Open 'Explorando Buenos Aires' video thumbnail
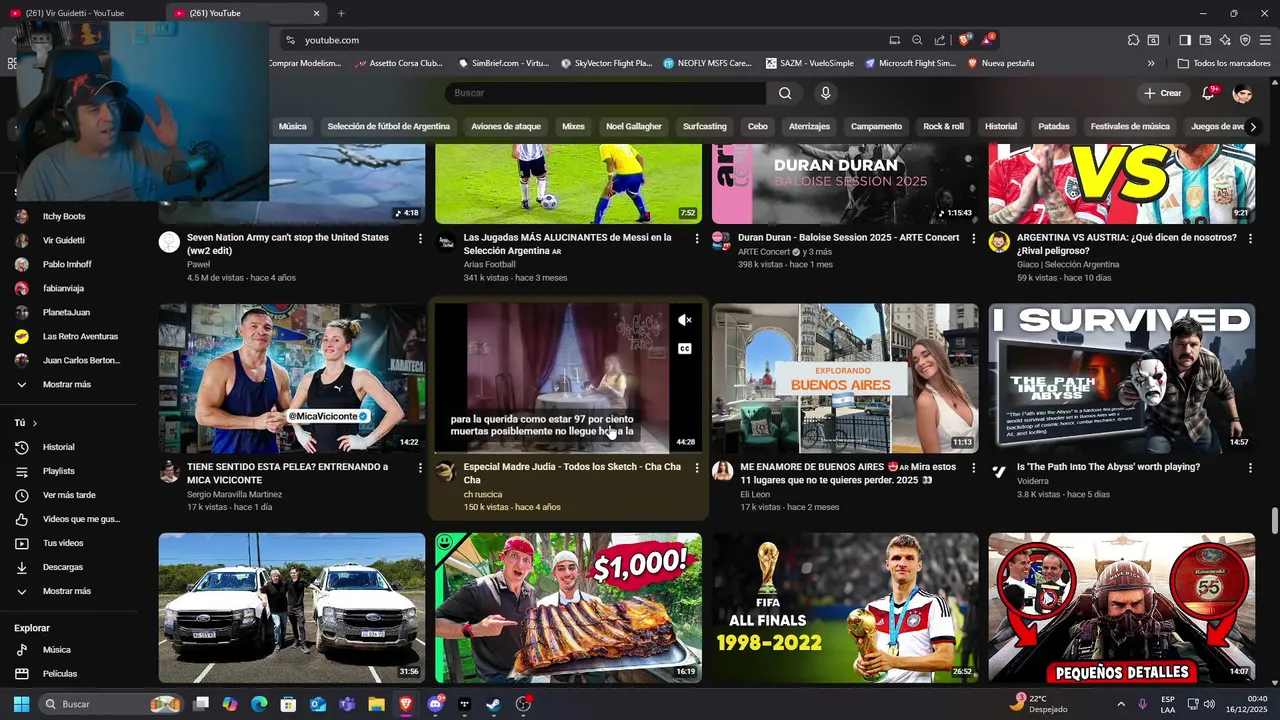Screen dimensions: 1280x720 tap(845, 378)
